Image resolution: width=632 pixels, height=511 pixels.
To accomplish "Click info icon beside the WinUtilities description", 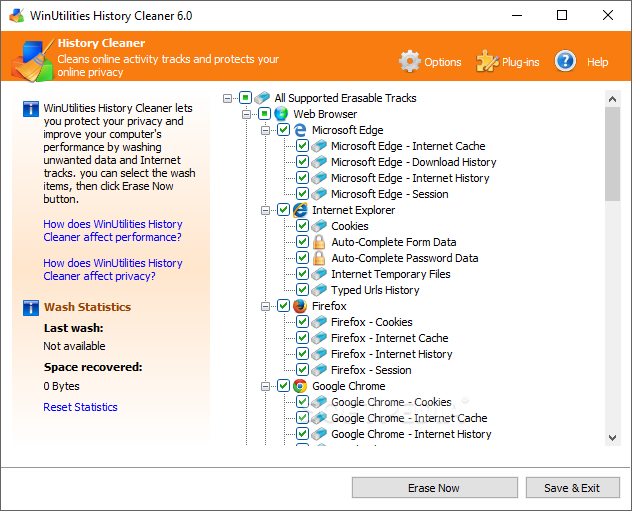I will pyautogui.click(x=31, y=109).
